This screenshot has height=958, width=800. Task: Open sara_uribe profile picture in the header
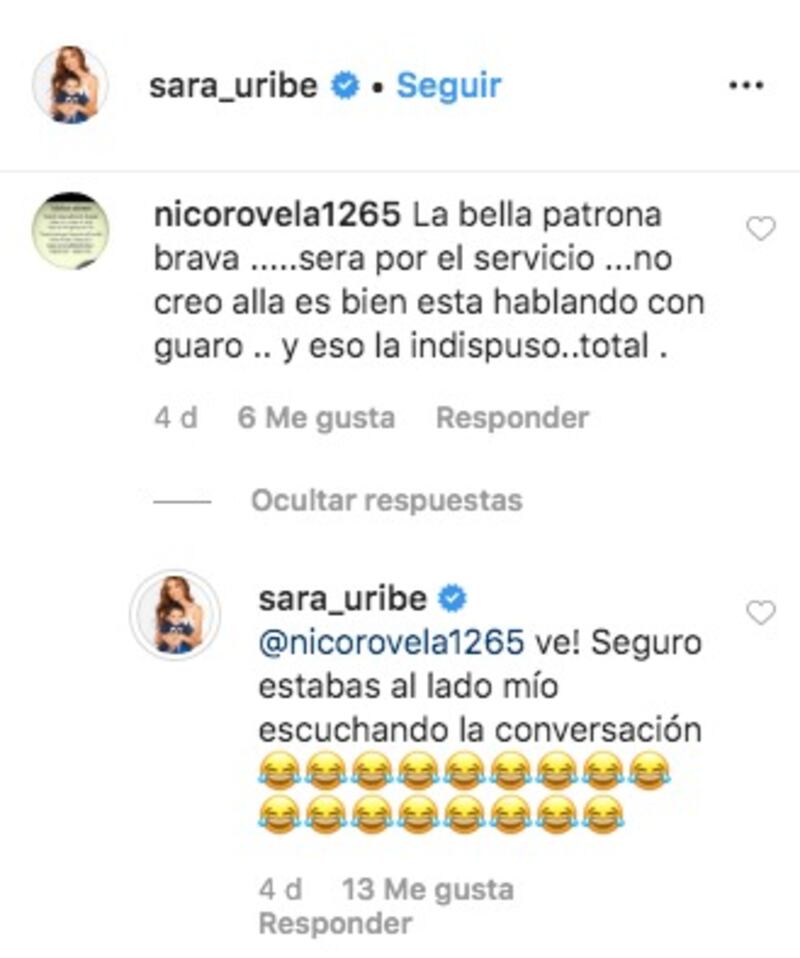(x=70, y=84)
